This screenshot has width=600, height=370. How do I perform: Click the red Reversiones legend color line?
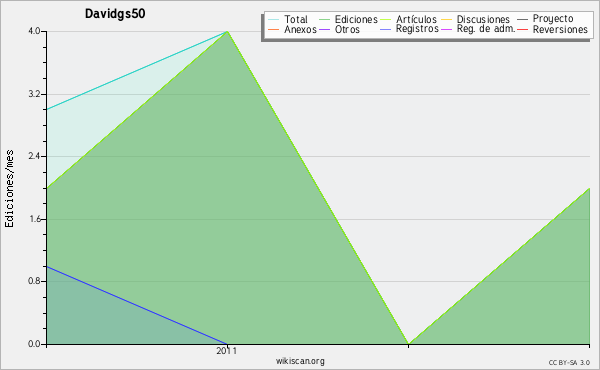[x=522, y=29]
